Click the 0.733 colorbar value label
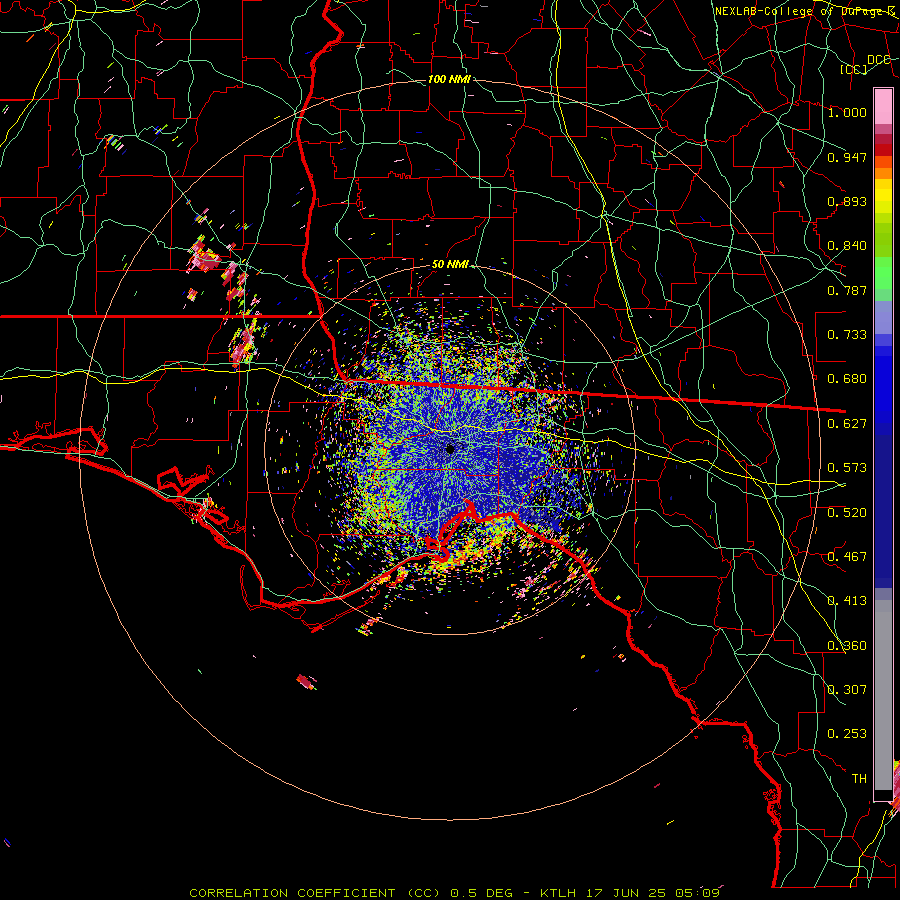The height and width of the screenshot is (900, 900). 847,335
